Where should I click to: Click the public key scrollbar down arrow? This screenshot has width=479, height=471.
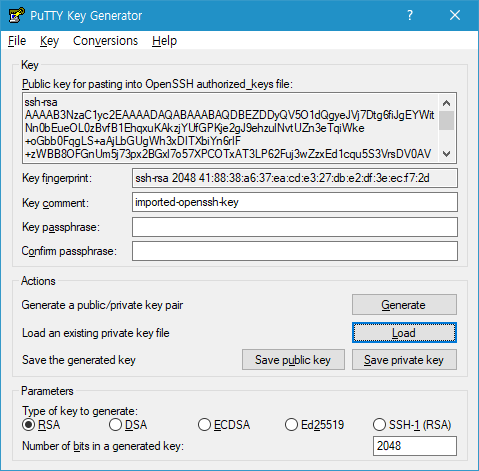click(447, 154)
